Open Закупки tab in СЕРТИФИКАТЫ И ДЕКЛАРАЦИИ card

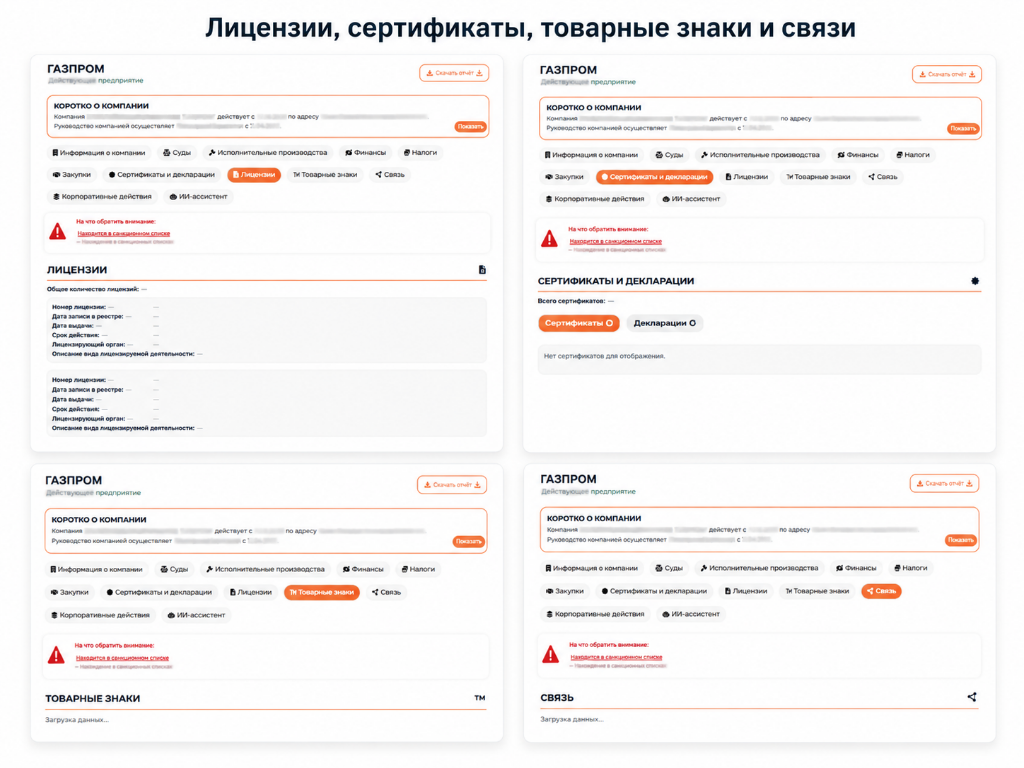(x=564, y=177)
